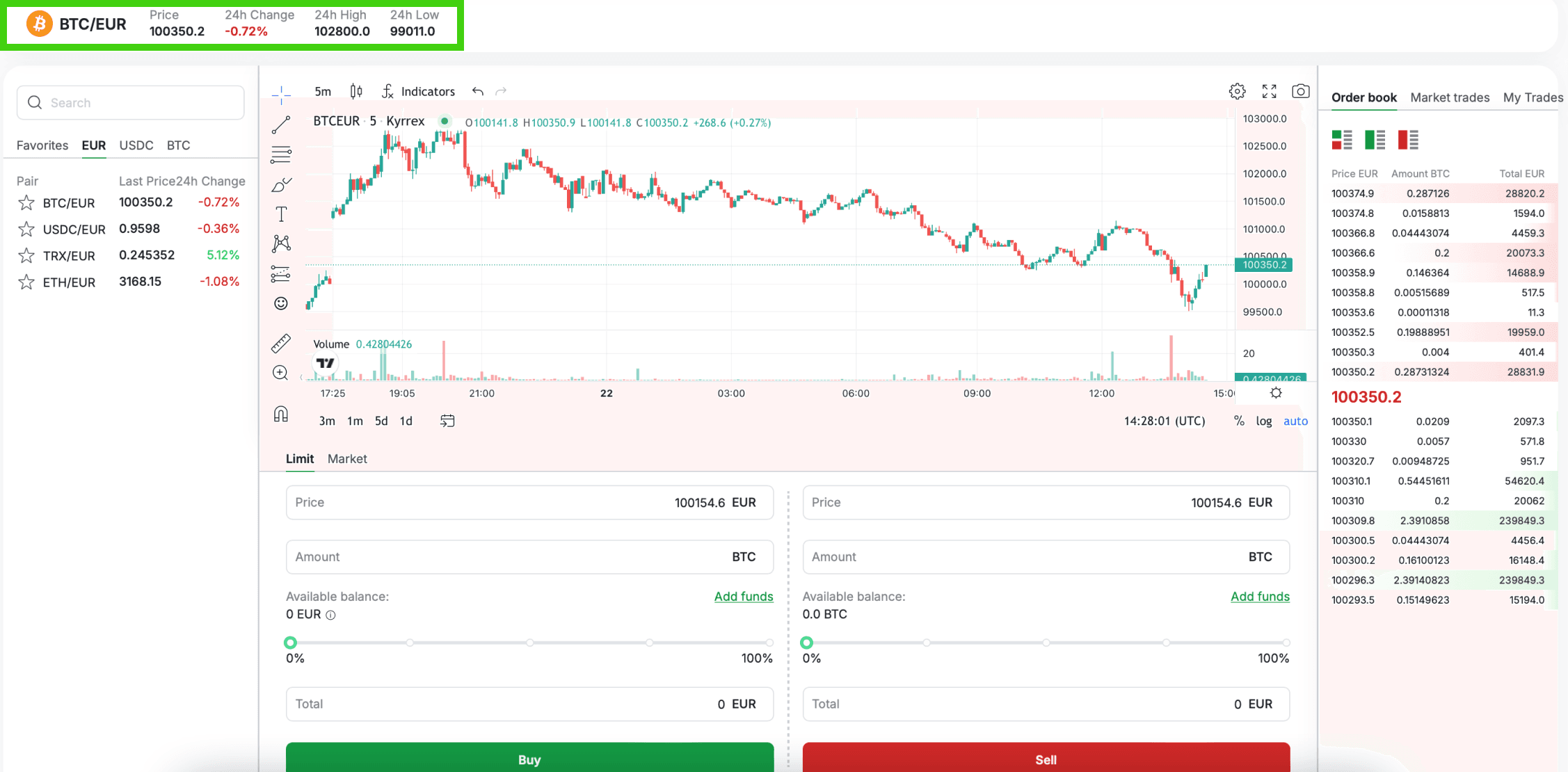Select the Text annotation tool
Viewport: 1568px width, 772px height.
pyautogui.click(x=281, y=214)
